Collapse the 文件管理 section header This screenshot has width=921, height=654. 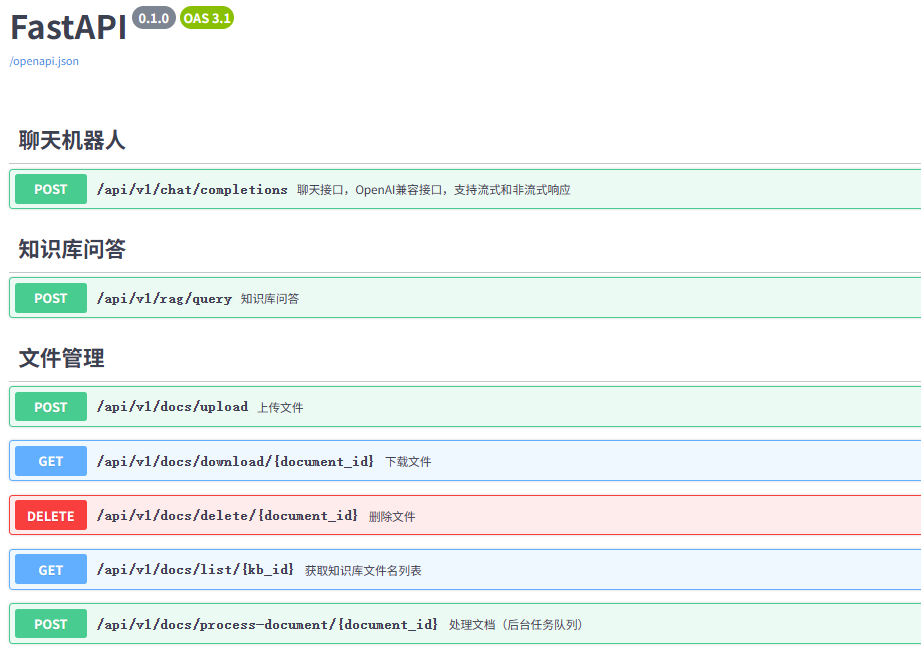(62, 358)
